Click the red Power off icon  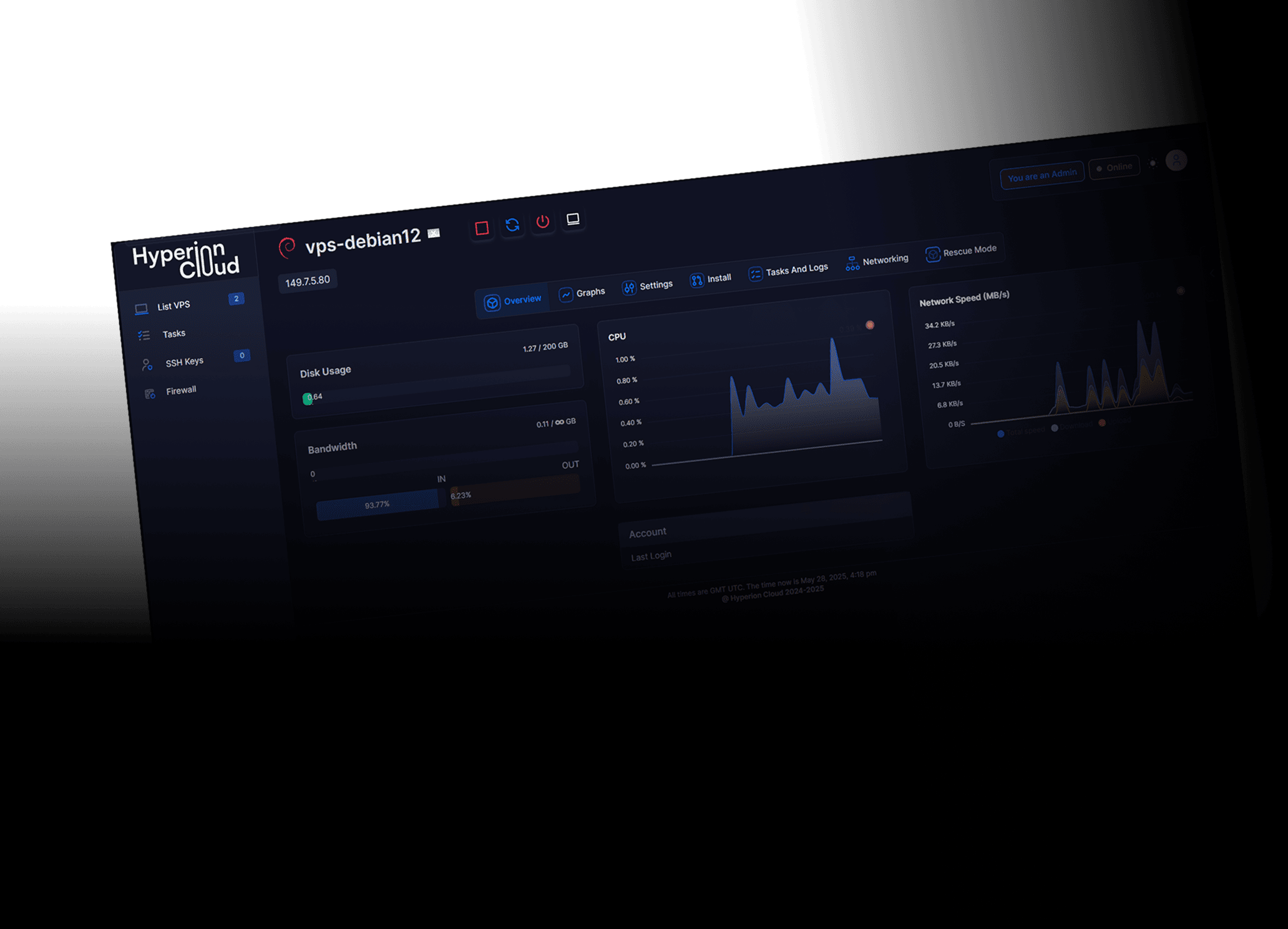pos(543,221)
